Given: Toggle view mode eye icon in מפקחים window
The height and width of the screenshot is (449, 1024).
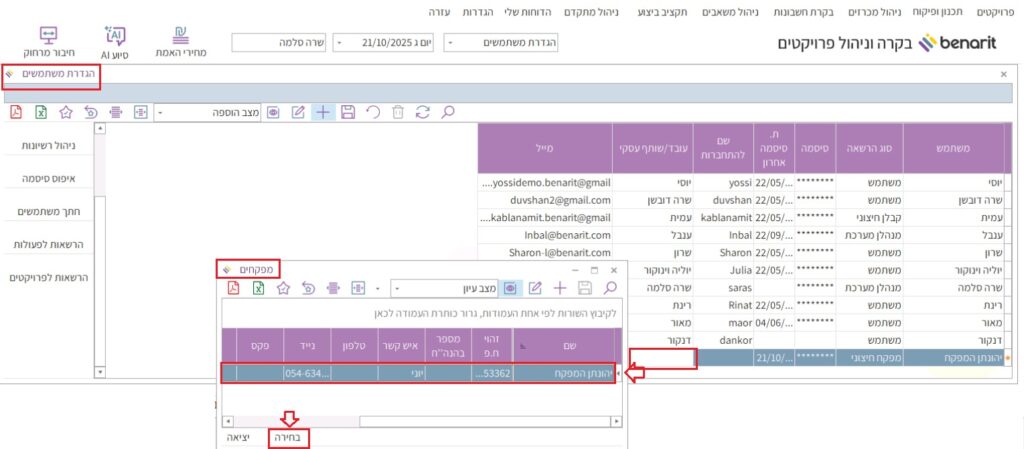Looking at the screenshot, I should point(510,288).
